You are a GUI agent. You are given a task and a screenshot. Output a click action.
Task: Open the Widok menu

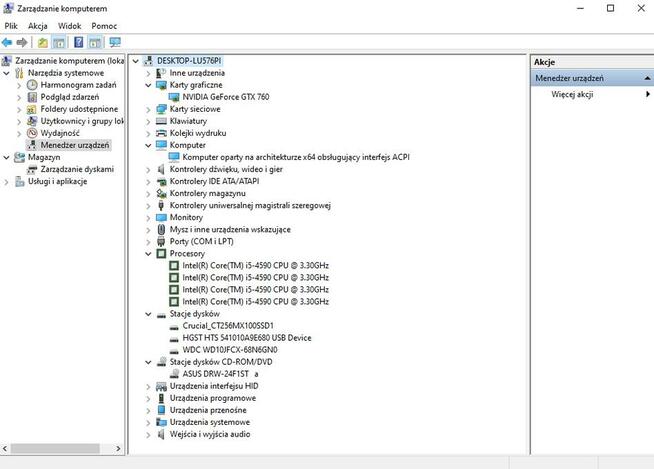coord(70,26)
